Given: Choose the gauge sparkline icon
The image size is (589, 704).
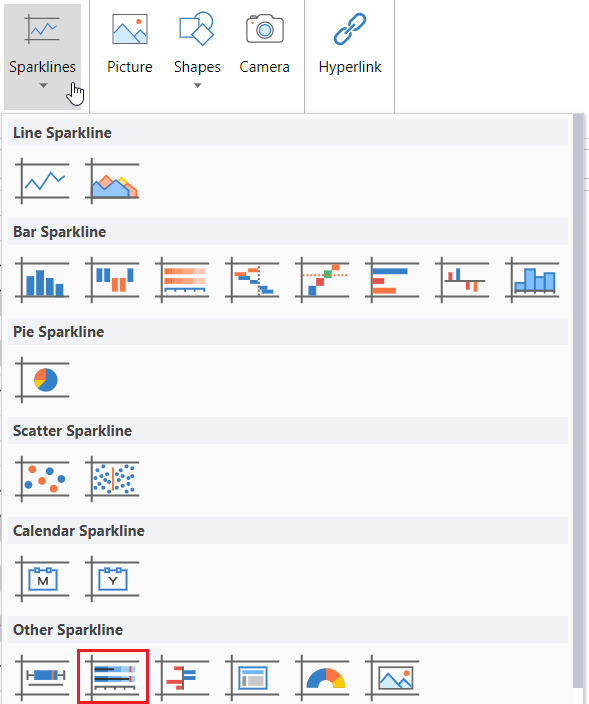Looking at the screenshot, I should (322, 678).
